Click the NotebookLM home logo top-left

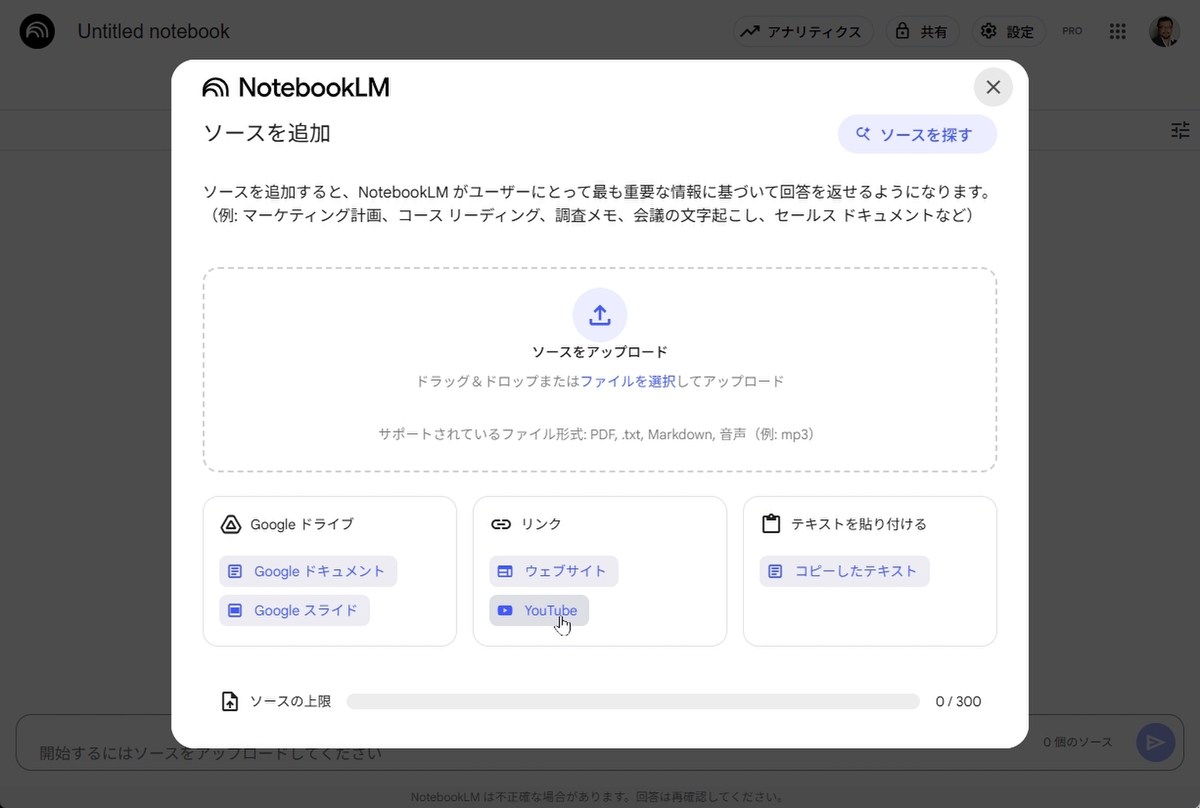pyautogui.click(x=38, y=31)
